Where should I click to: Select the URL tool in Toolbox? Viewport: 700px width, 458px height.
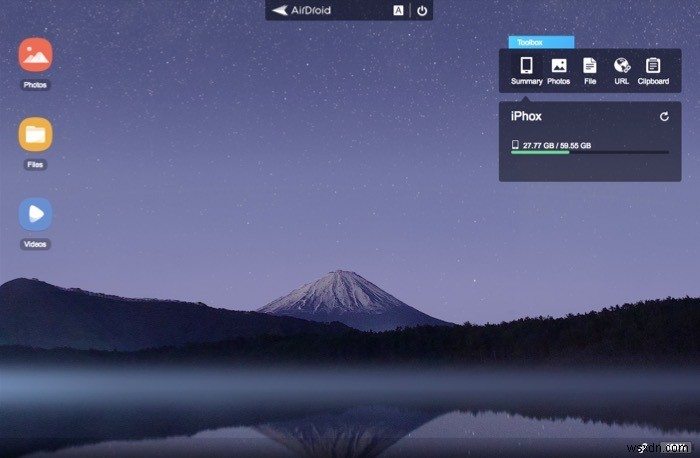click(621, 71)
